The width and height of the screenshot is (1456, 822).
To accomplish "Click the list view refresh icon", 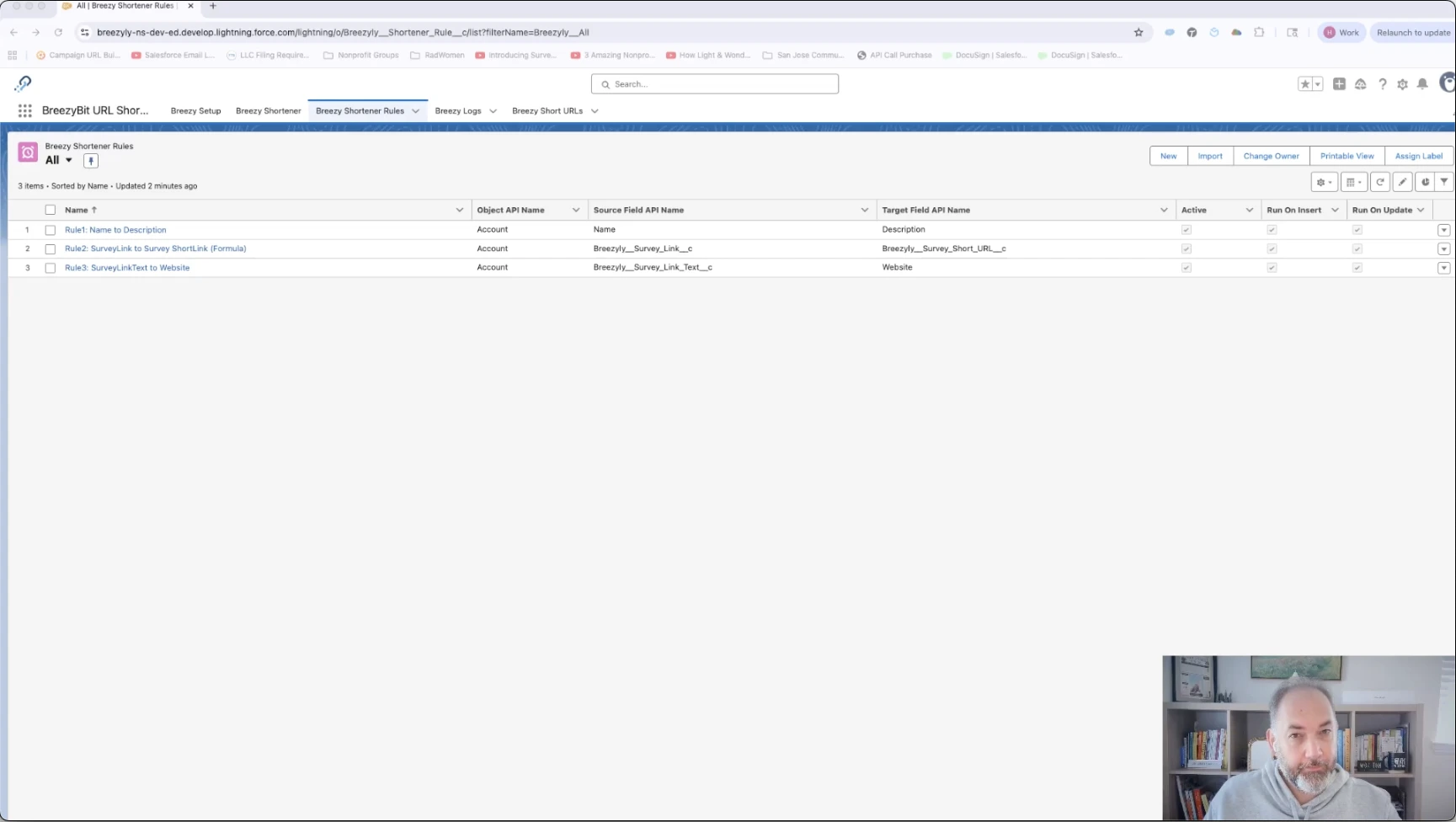I will click(1380, 182).
